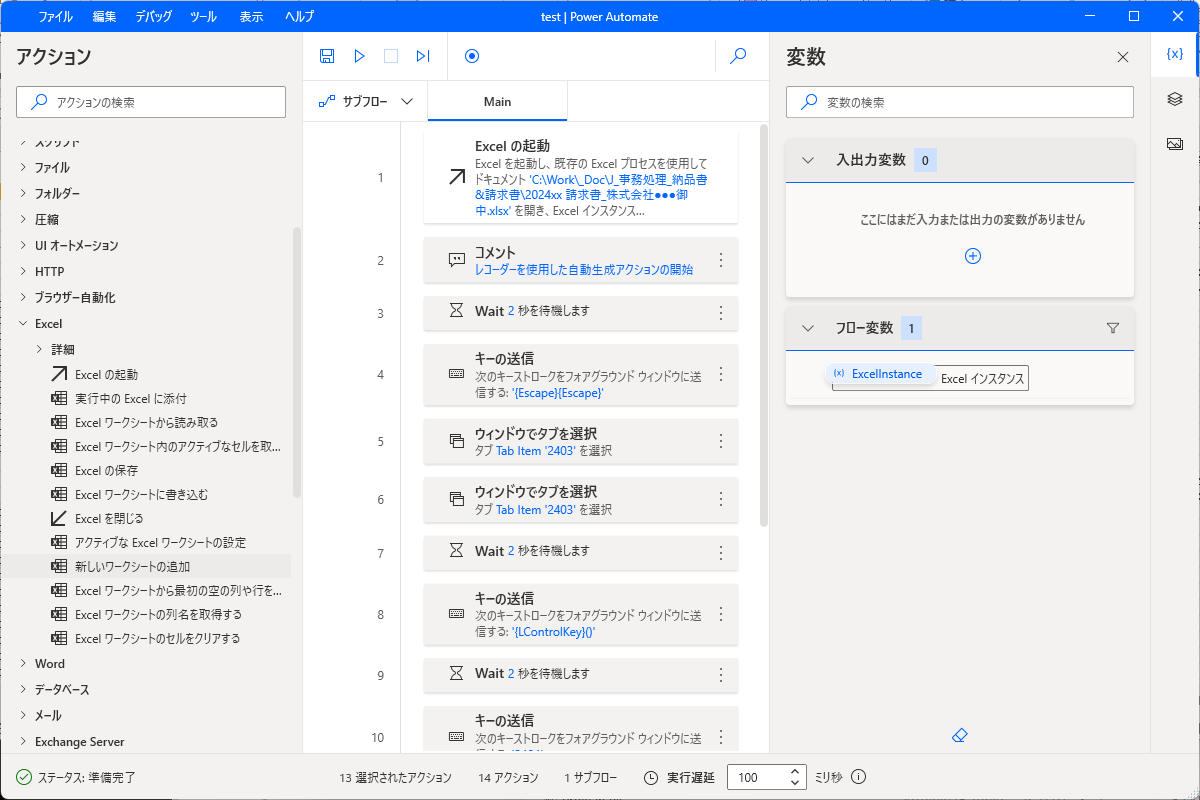
Task: Start the recorder icon
Action: [x=472, y=56]
